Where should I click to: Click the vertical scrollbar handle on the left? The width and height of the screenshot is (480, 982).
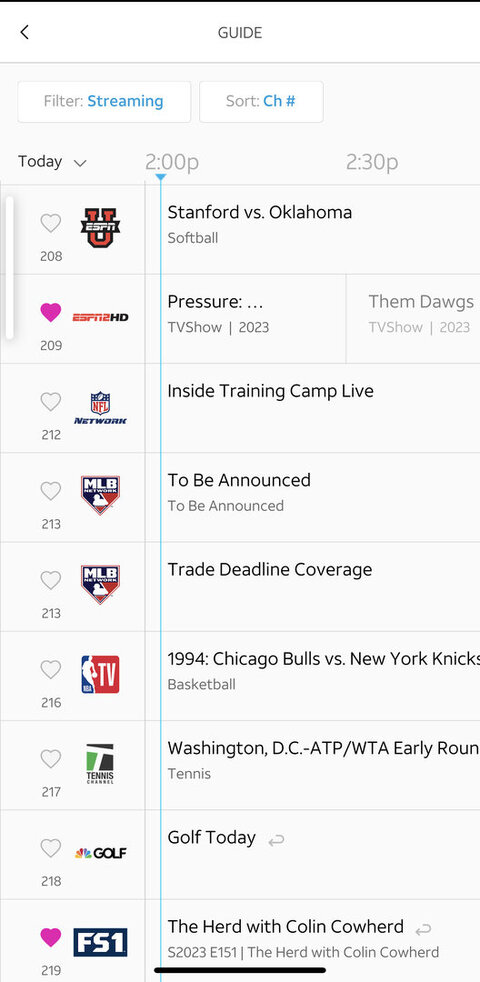(9, 267)
